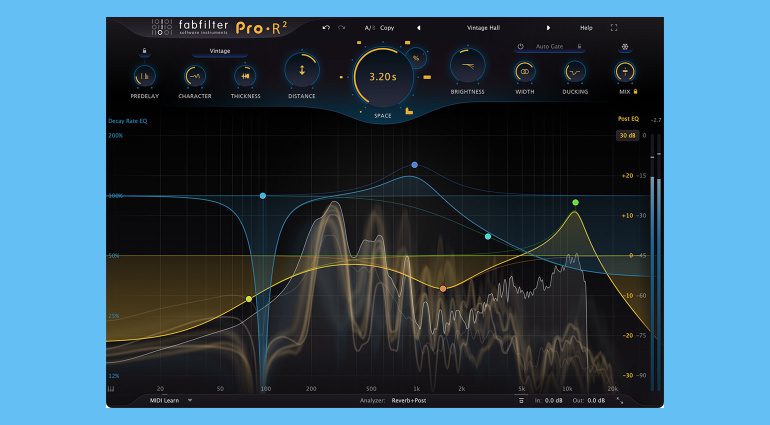This screenshot has width=770, height=425.
Task: Expand the MIDI Learn dropdown arrow
Action: click(190, 400)
